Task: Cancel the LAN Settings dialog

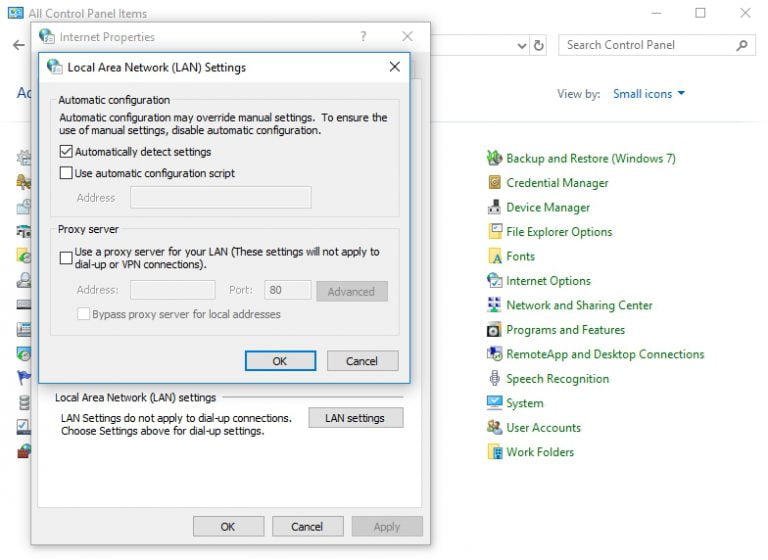Action: (x=361, y=361)
